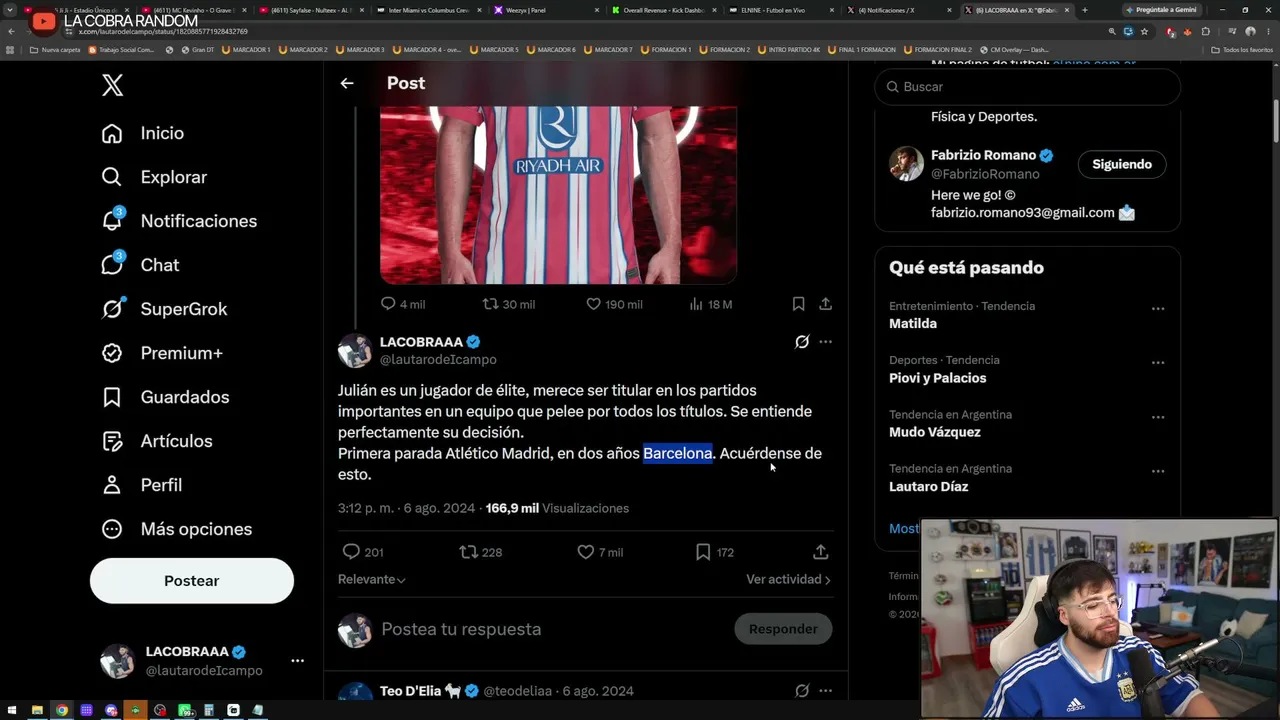Click the Artículos icon in sidebar
This screenshot has height=720, width=1280.
coord(112,441)
